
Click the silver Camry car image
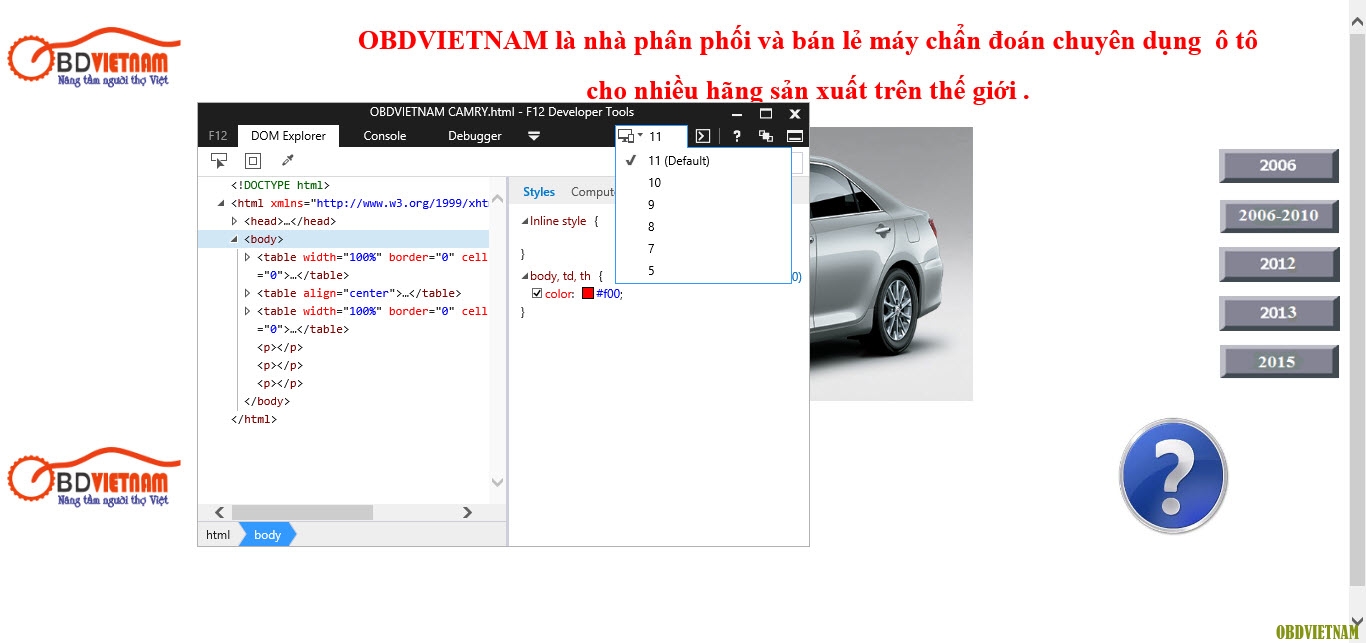pyautogui.click(x=891, y=264)
